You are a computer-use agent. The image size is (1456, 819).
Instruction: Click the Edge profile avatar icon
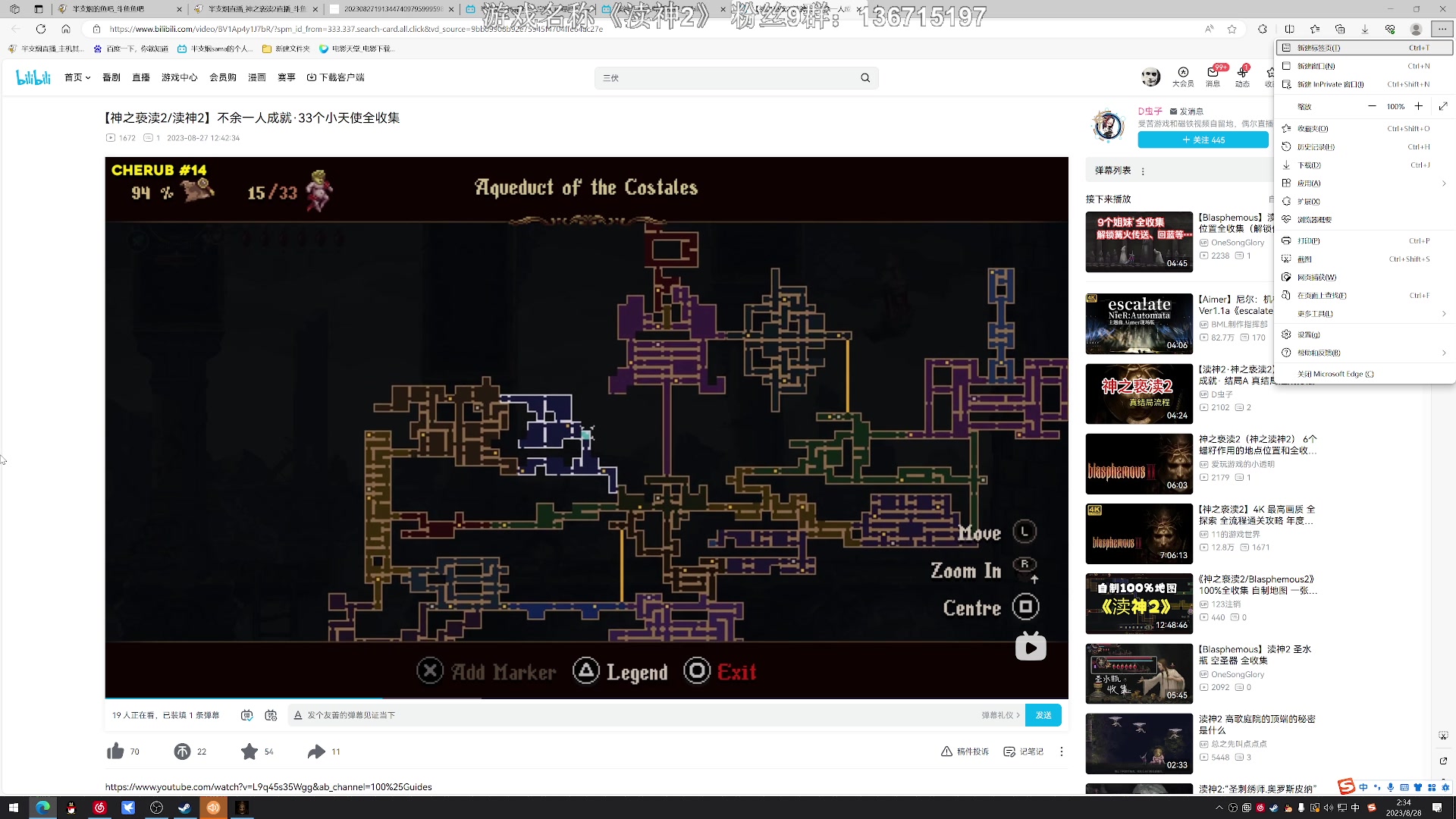click(x=1416, y=29)
